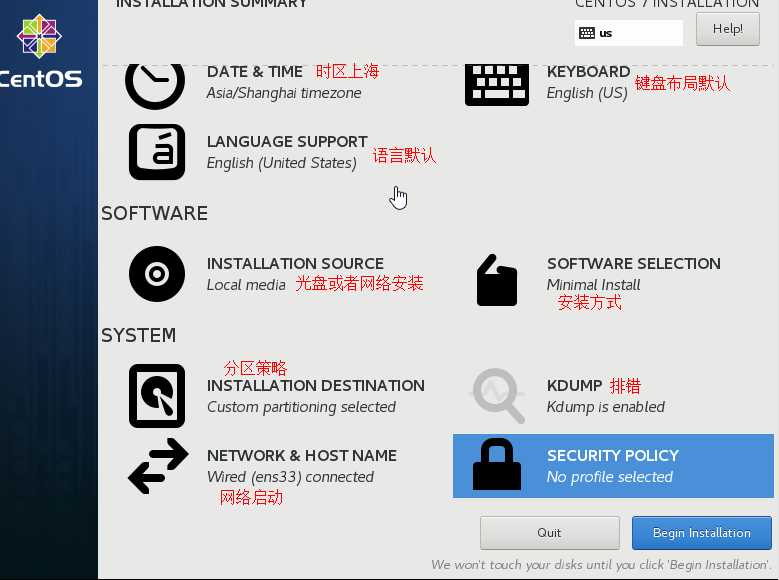The image size is (779, 580).
Task: Click Custom partitioning selected text
Action: click(301, 407)
